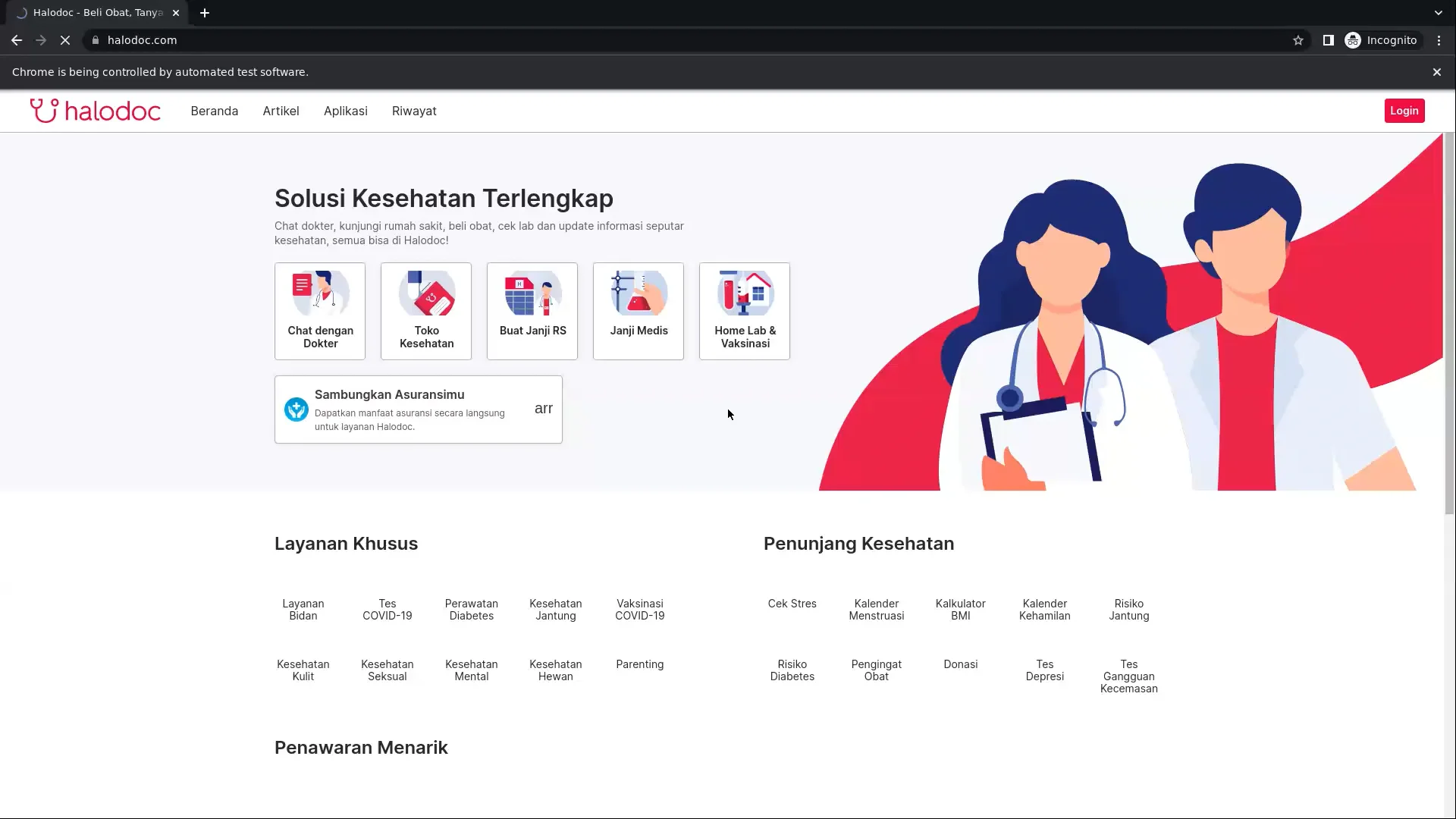
Task: Open the Riwayat menu item
Action: (x=414, y=111)
